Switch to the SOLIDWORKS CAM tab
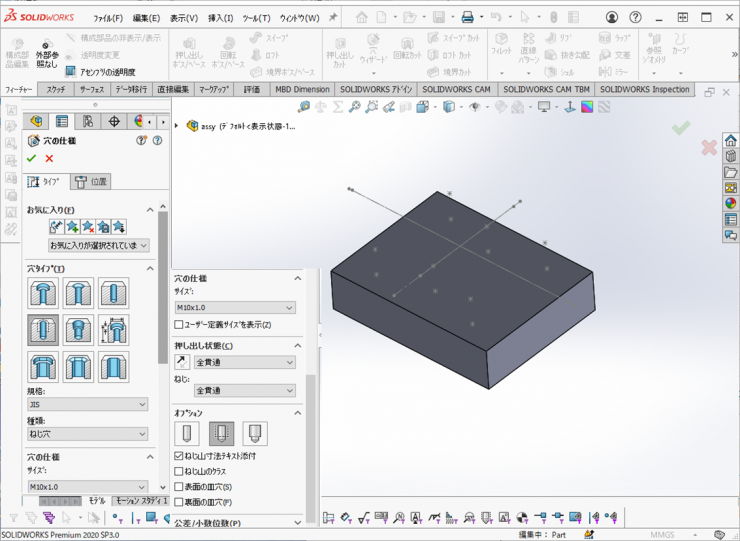The height and width of the screenshot is (541, 740). (x=455, y=89)
